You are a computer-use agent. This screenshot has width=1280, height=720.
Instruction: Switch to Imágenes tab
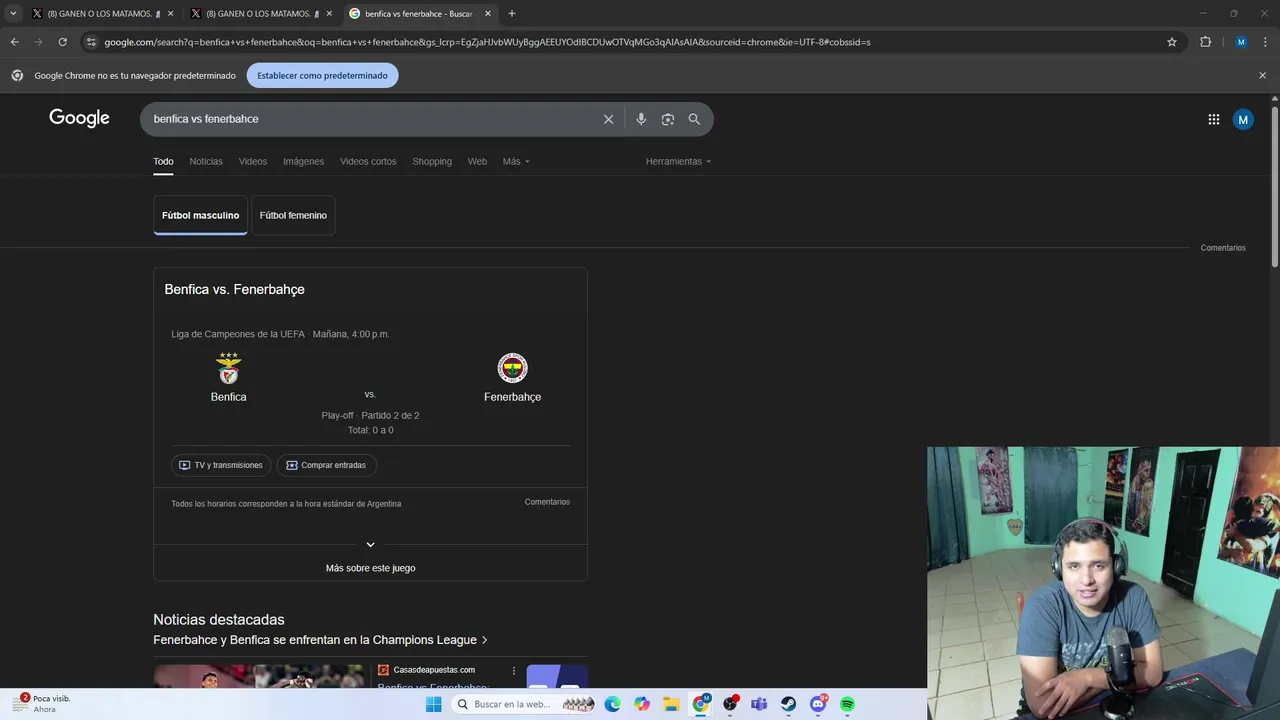pyautogui.click(x=303, y=161)
